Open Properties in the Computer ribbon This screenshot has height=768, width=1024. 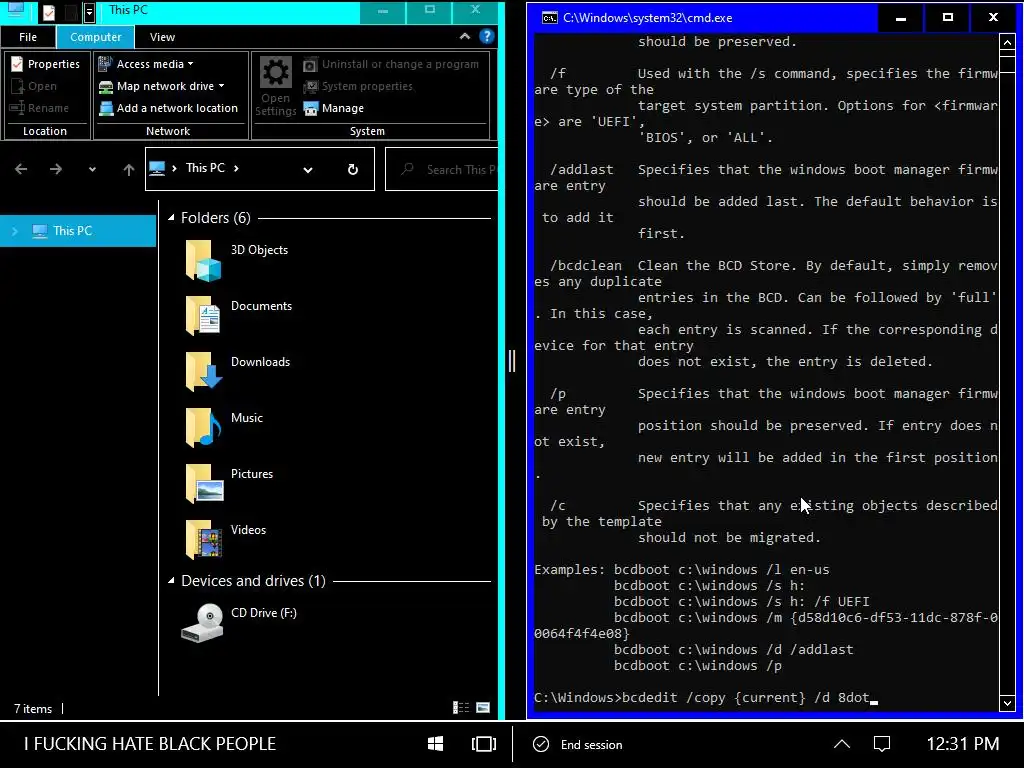tap(46, 64)
